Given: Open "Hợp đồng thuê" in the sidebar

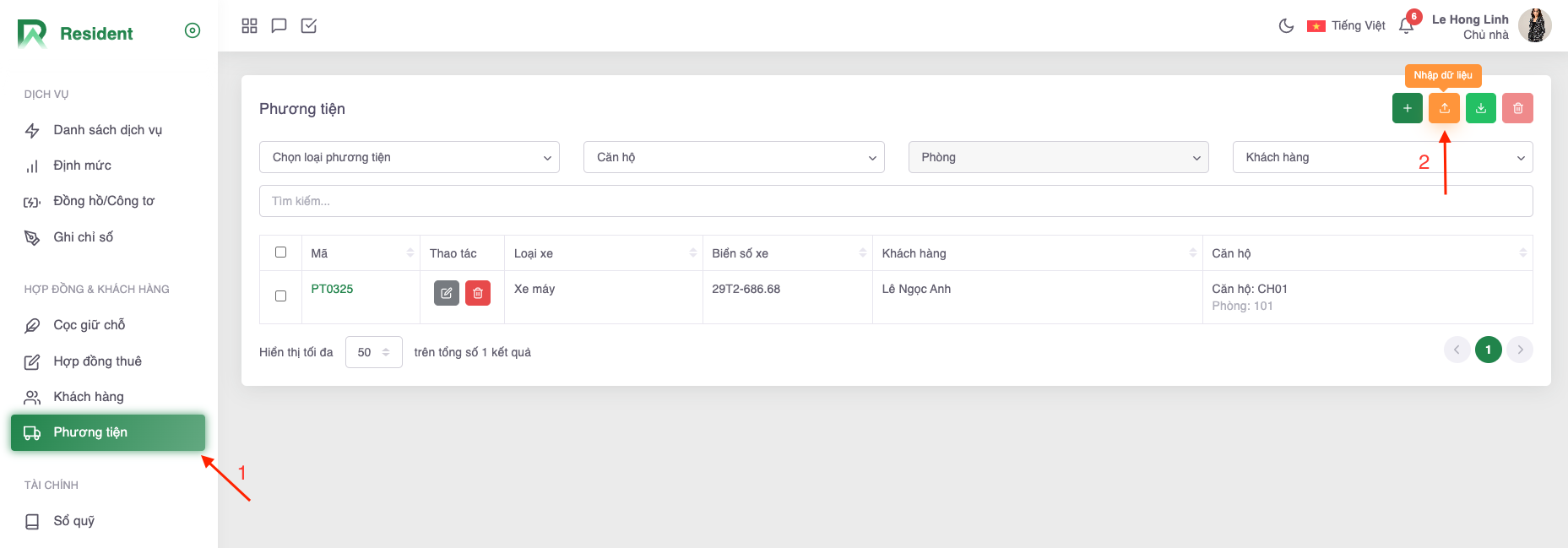Looking at the screenshot, I should coord(97,361).
